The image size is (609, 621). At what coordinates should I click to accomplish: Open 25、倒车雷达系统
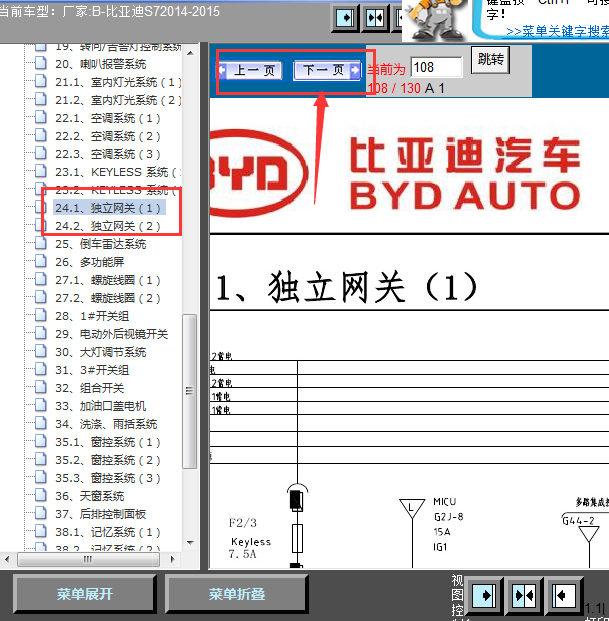click(x=101, y=244)
